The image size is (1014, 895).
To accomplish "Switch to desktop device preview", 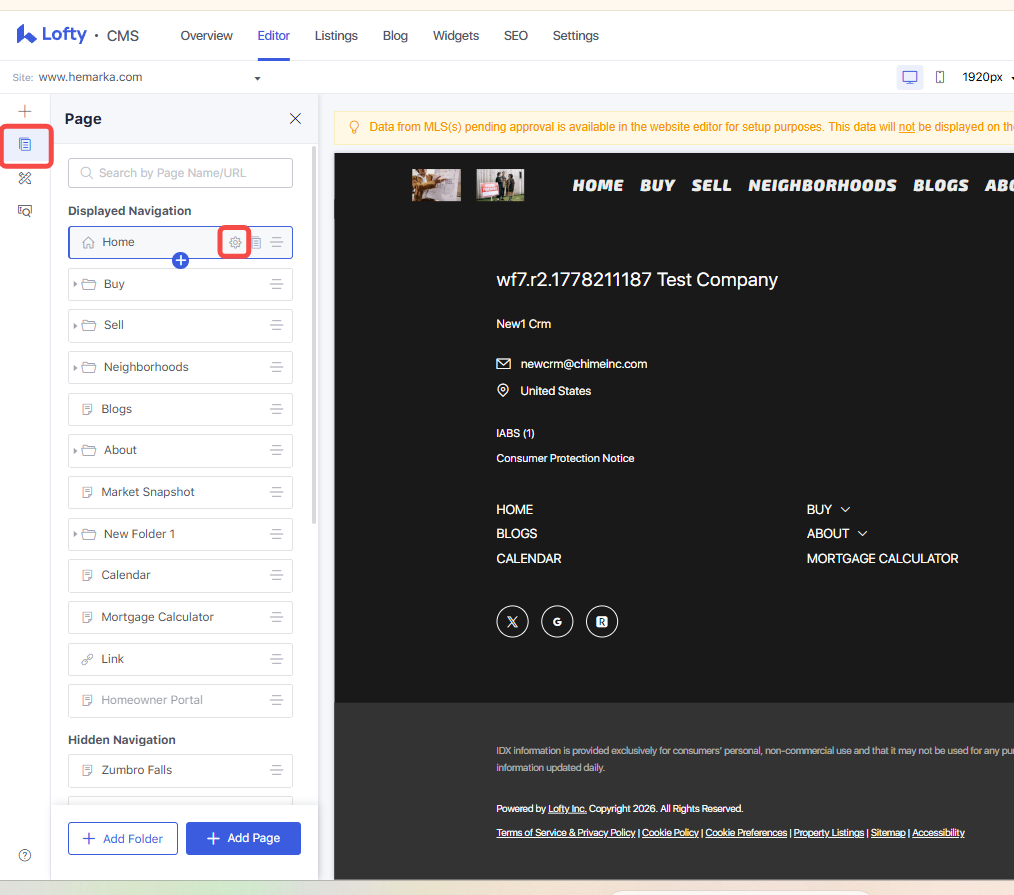I will pos(909,77).
